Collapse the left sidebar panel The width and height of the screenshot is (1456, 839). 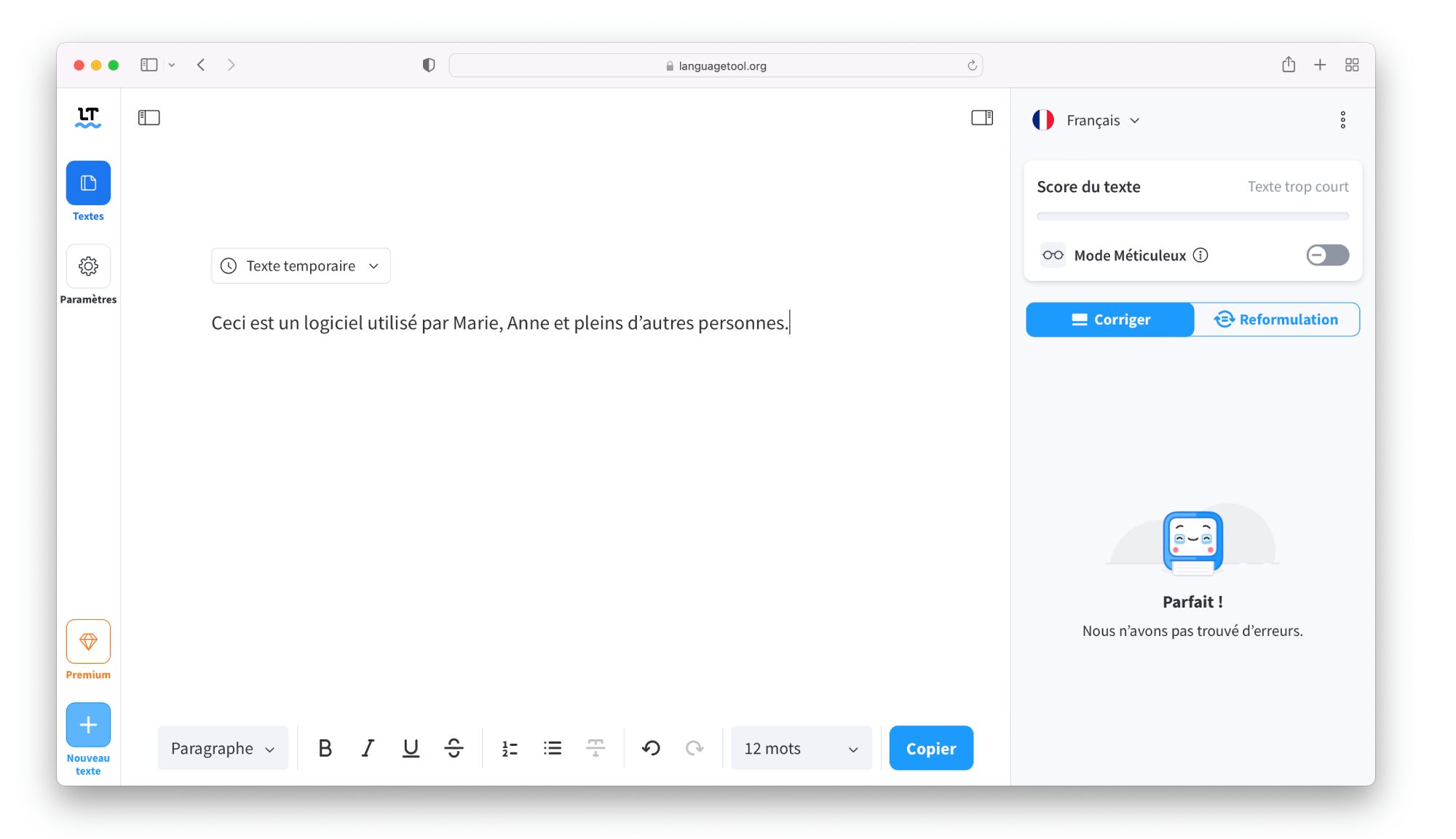(149, 116)
